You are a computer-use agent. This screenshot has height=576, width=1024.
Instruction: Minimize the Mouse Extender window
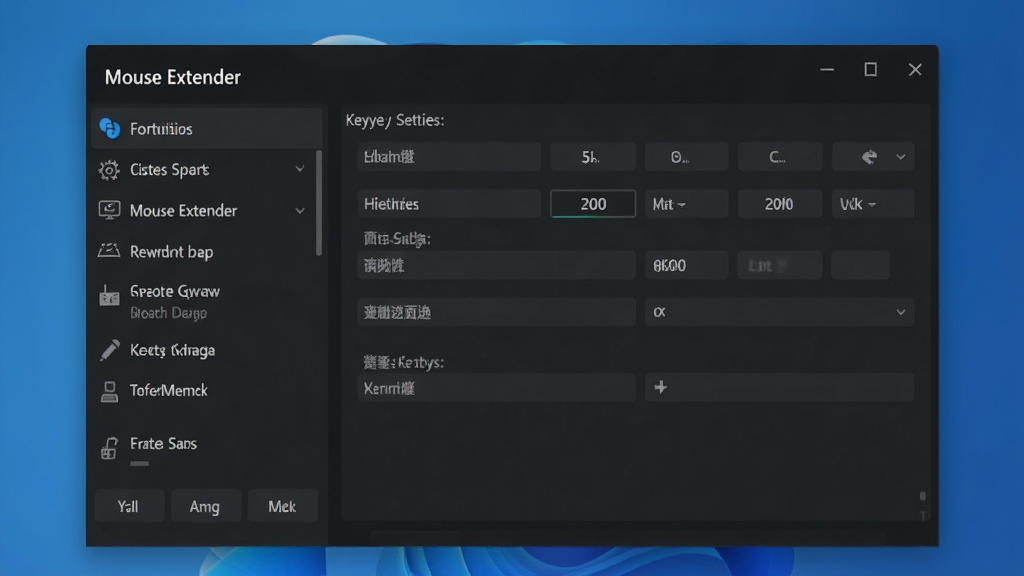click(x=827, y=69)
